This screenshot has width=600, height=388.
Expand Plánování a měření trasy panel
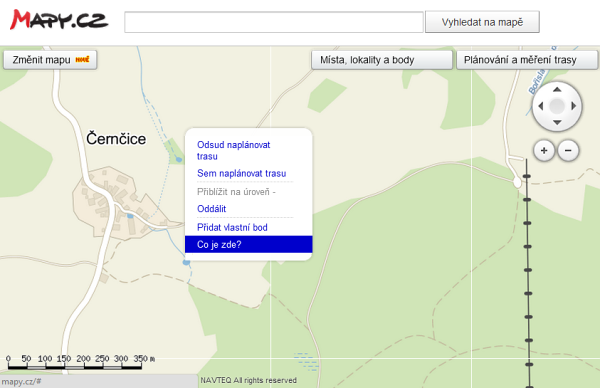coord(527,60)
